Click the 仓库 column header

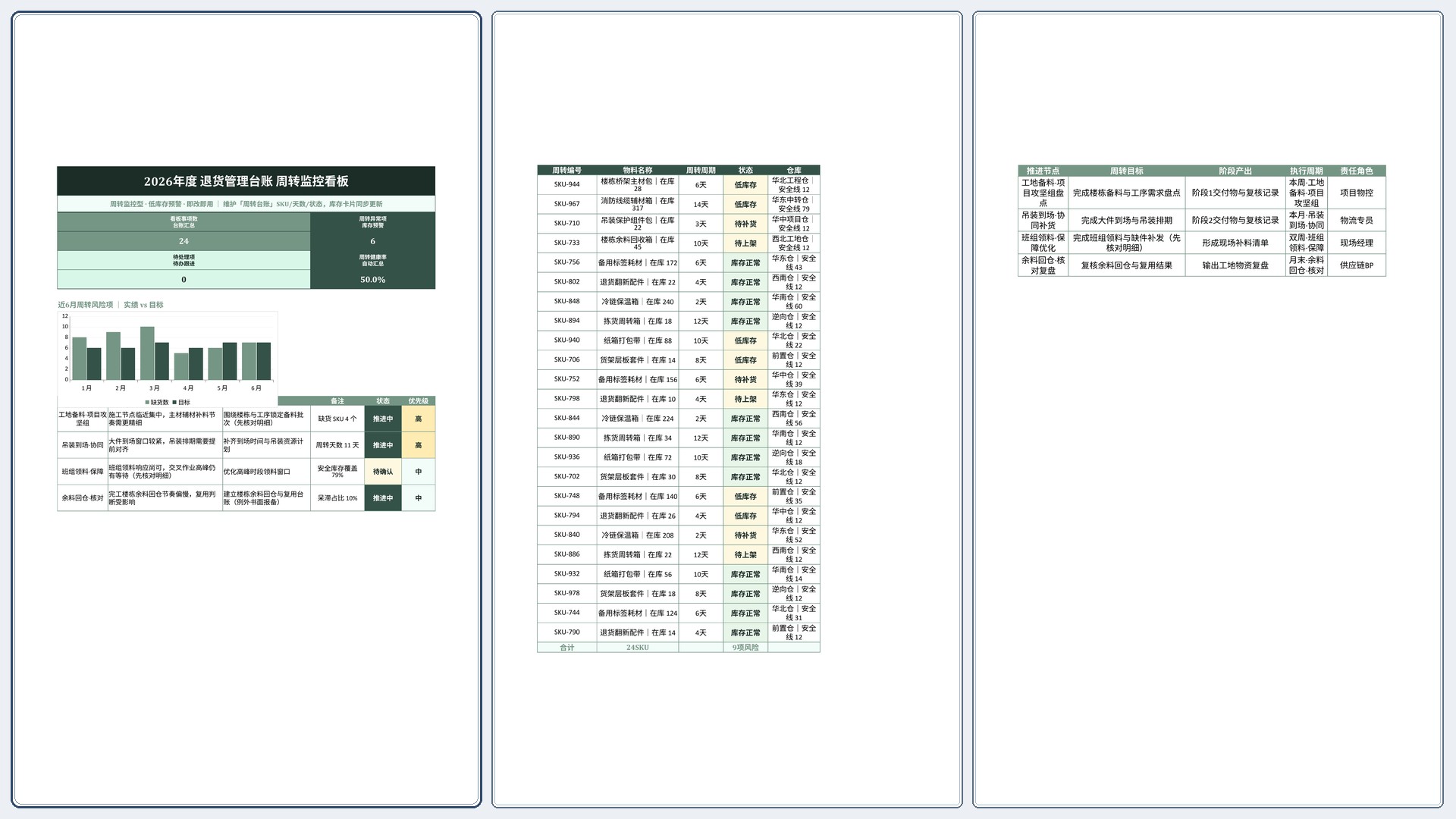[794, 171]
